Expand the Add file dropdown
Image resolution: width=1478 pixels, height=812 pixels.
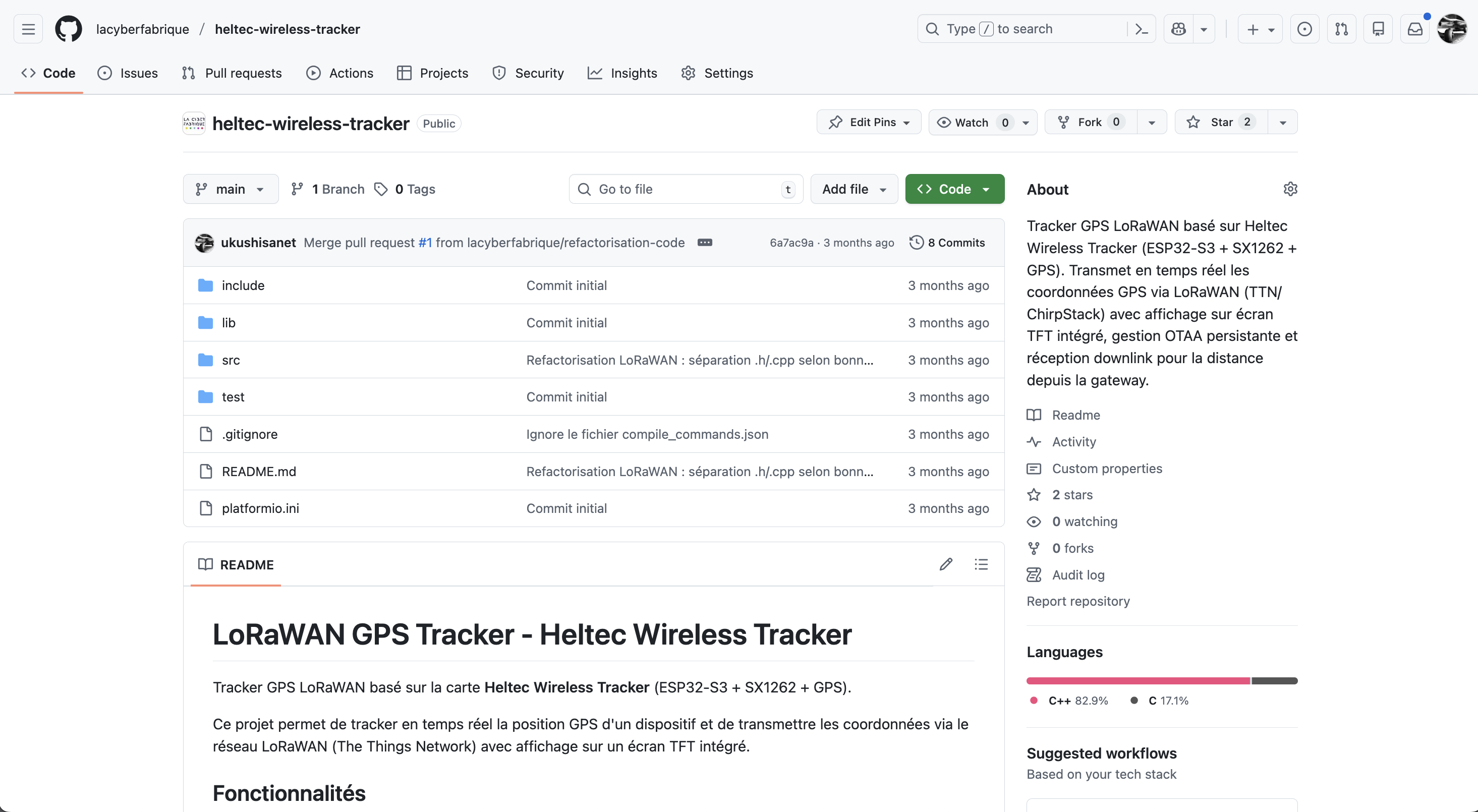coord(854,189)
